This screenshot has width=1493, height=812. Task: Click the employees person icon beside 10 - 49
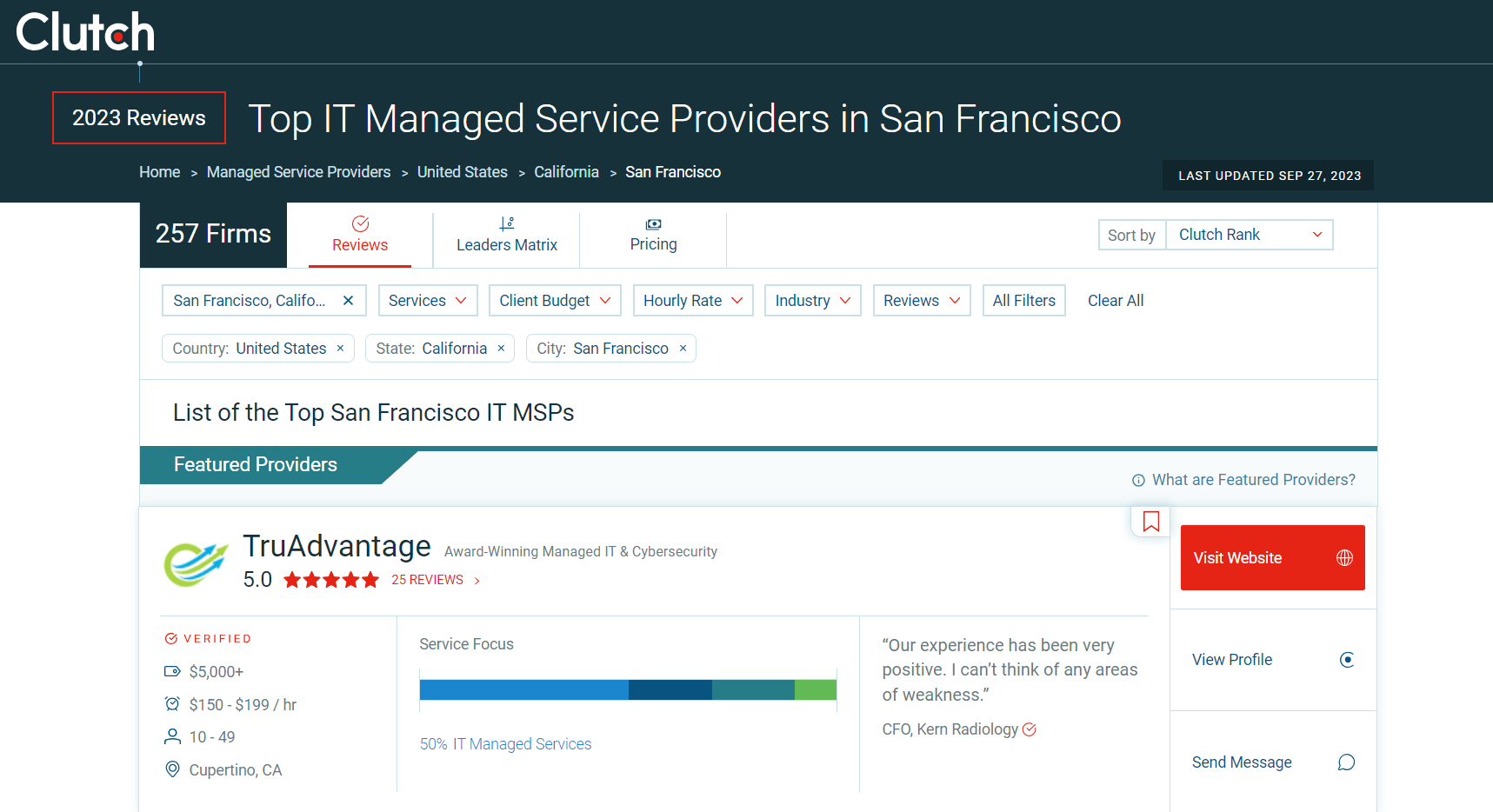(172, 737)
